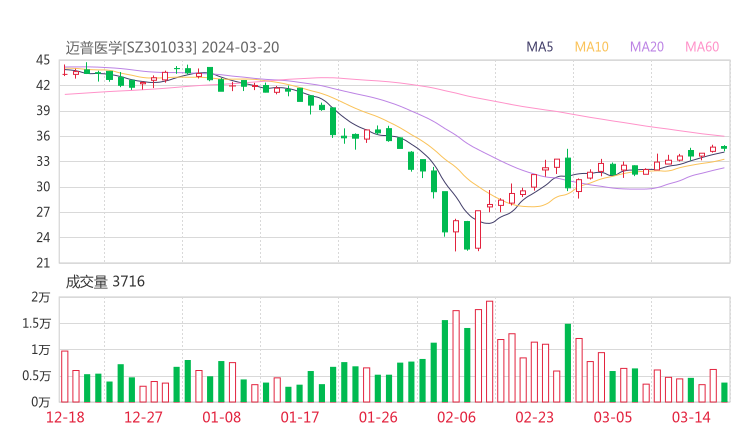Click the last green candlestick on the right
Viewport: 740px width, 440px height.
(724, 148)
